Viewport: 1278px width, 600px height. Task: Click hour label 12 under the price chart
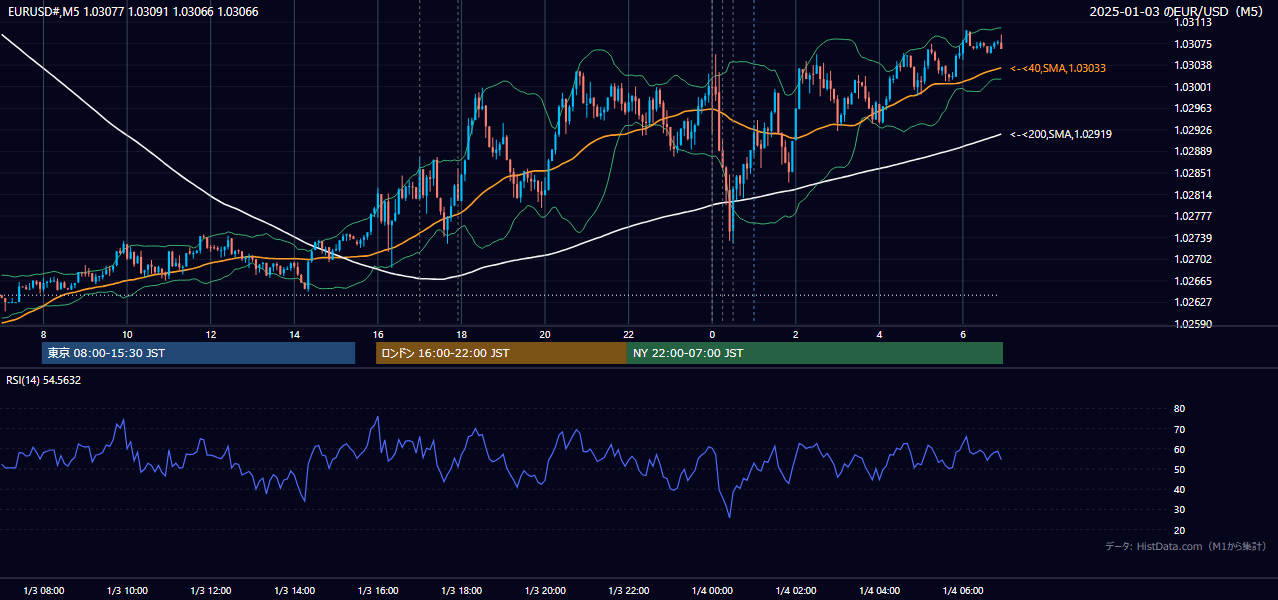click(211, 333)
